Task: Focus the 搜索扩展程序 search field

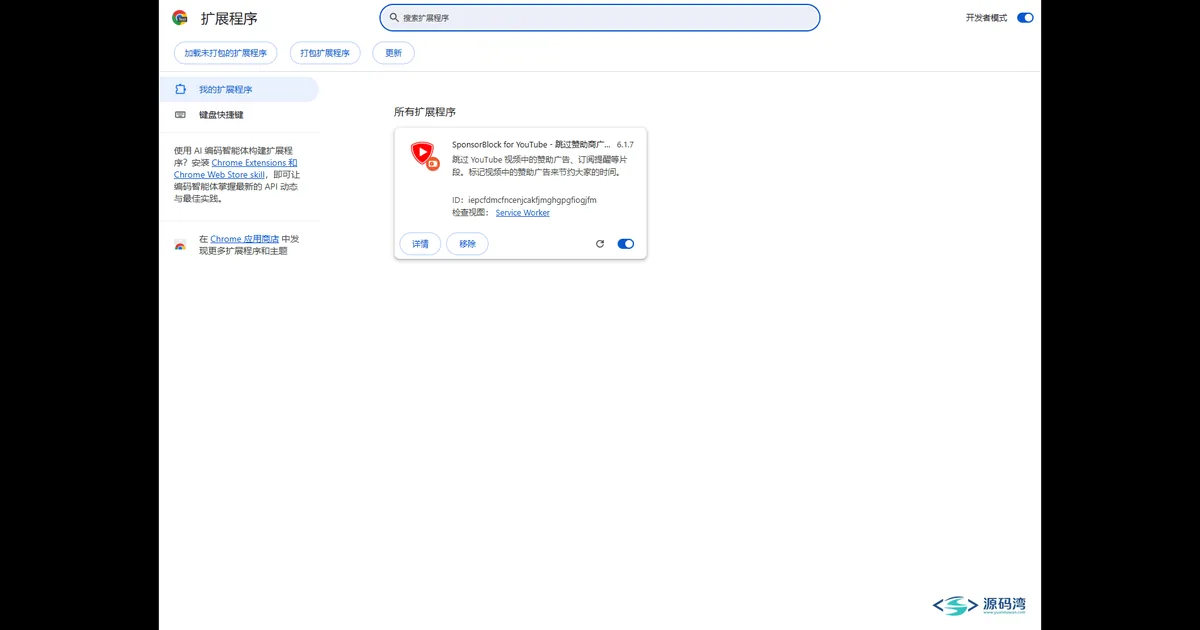Action: [x=600, y=17]
